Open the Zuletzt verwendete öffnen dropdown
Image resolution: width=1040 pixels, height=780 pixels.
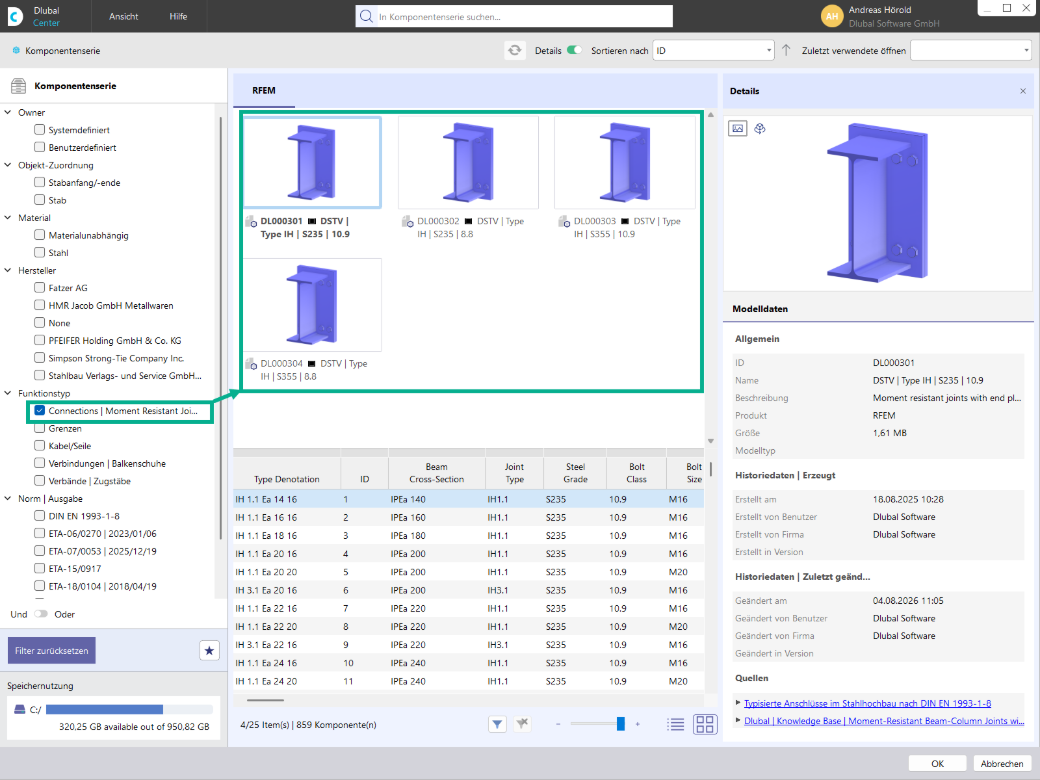coord(970,50)
